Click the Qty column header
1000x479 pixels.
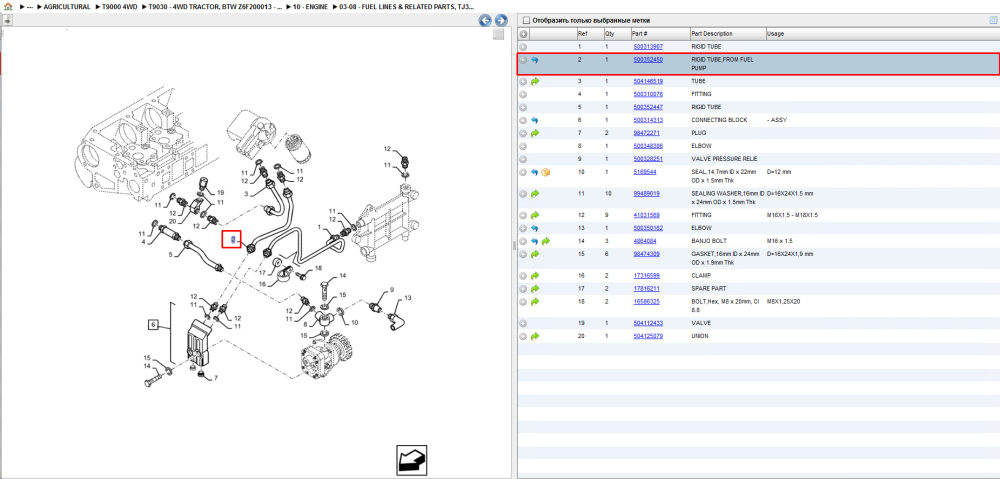616,34
